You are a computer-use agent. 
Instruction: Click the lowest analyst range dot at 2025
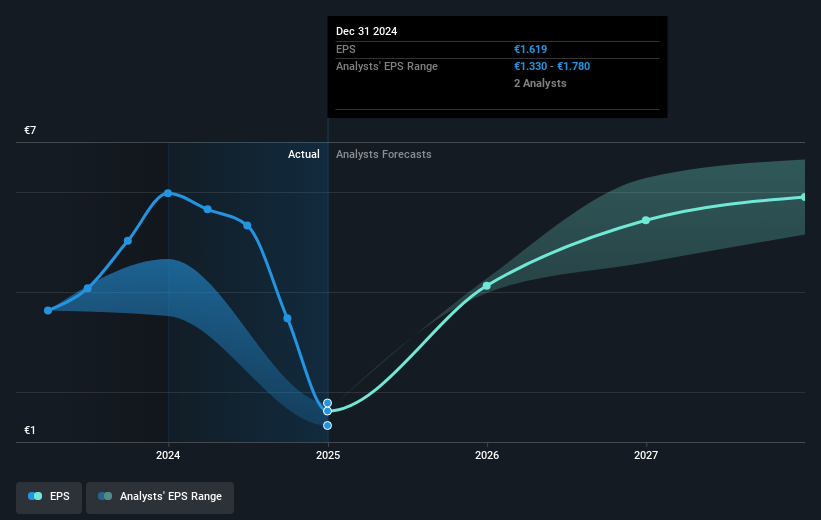(327, 426)
